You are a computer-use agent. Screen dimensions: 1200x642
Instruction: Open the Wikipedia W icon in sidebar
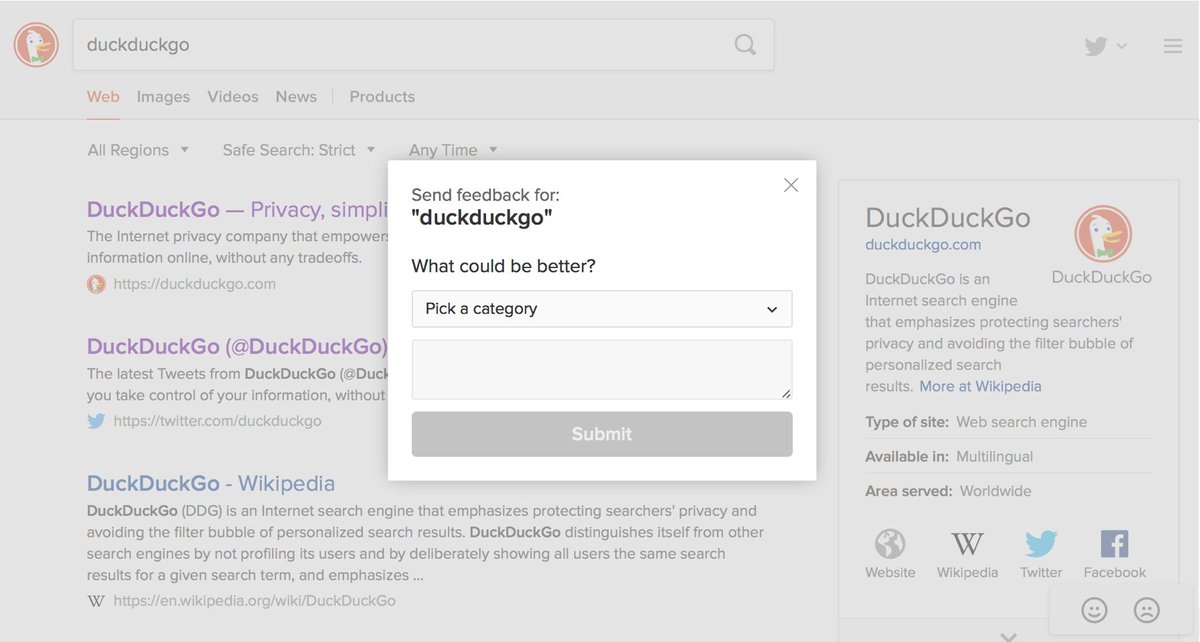[967, 544]
